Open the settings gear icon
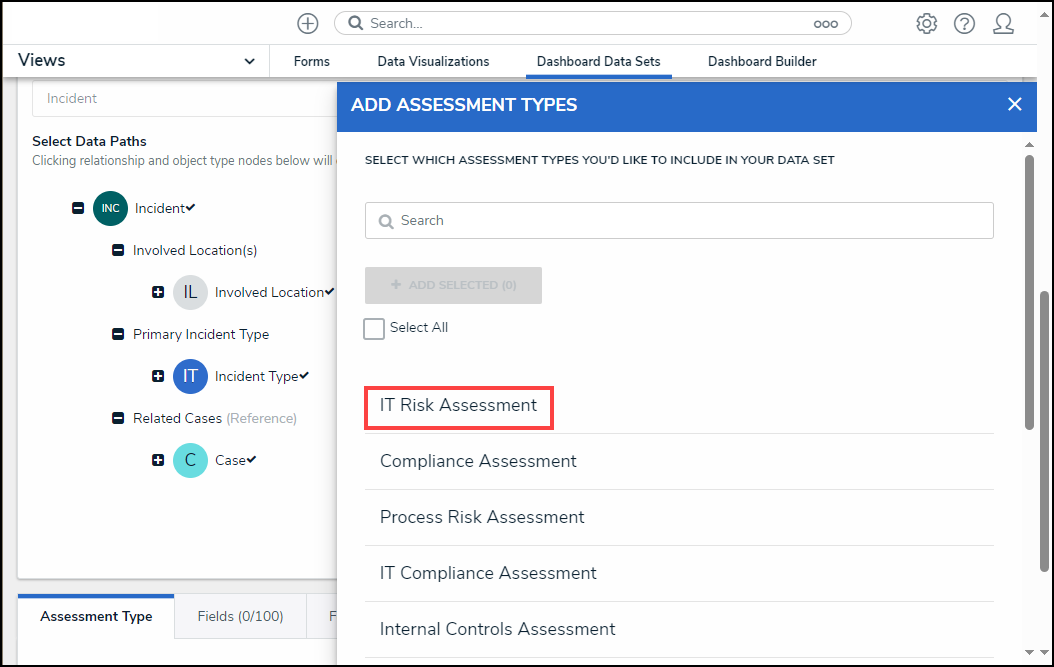The height and width of the screenshot is (667, 1054). tap(927, 23)
